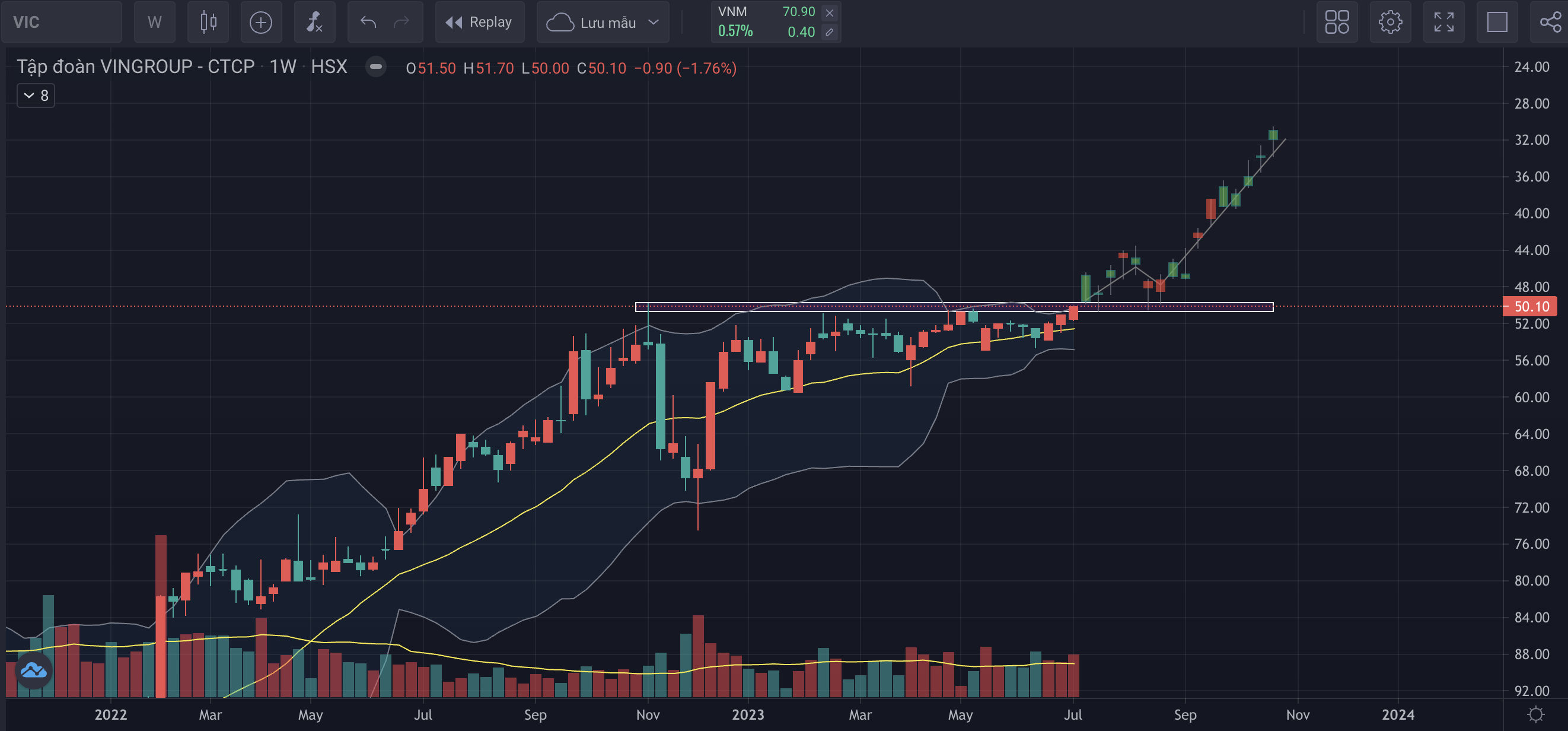
Task: Open the indicators fx icon
Action: point(314,22)
